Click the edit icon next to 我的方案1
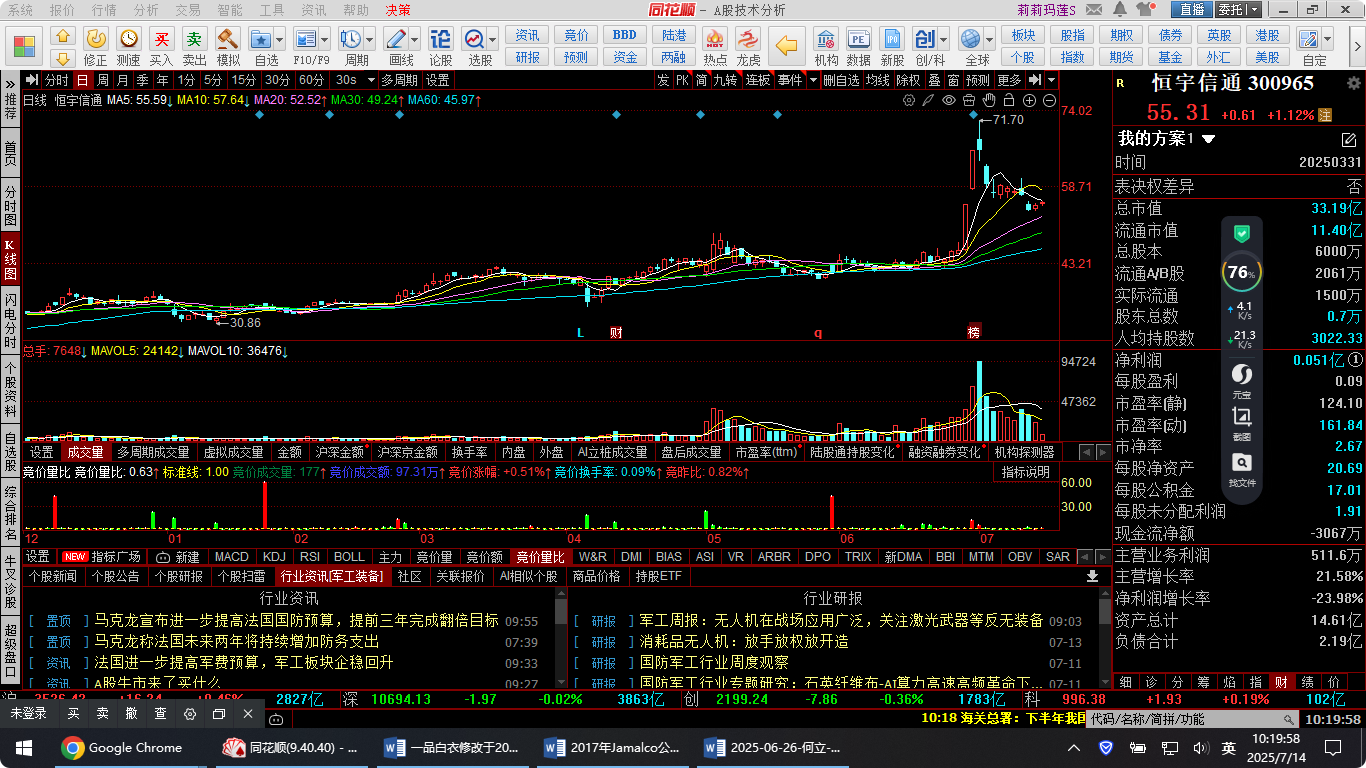This screenshot has height=768, width=1366. pyautogui.click(x=1348, y=139)
